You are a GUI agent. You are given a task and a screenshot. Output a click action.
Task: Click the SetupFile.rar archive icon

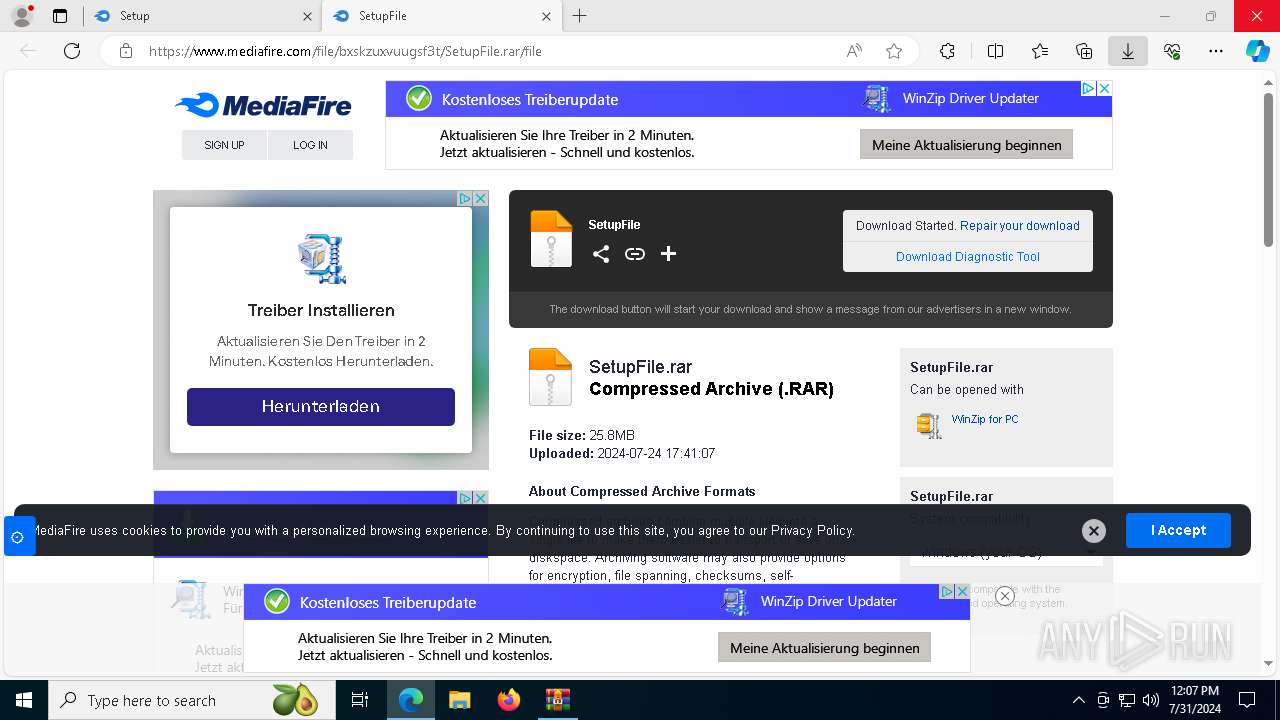(550, 377)
